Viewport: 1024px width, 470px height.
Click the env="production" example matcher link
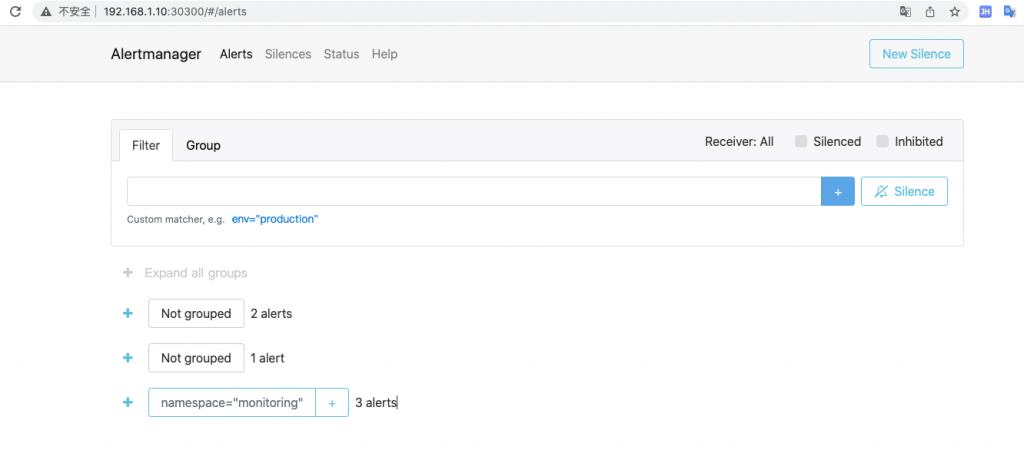(x=275, y=219)
